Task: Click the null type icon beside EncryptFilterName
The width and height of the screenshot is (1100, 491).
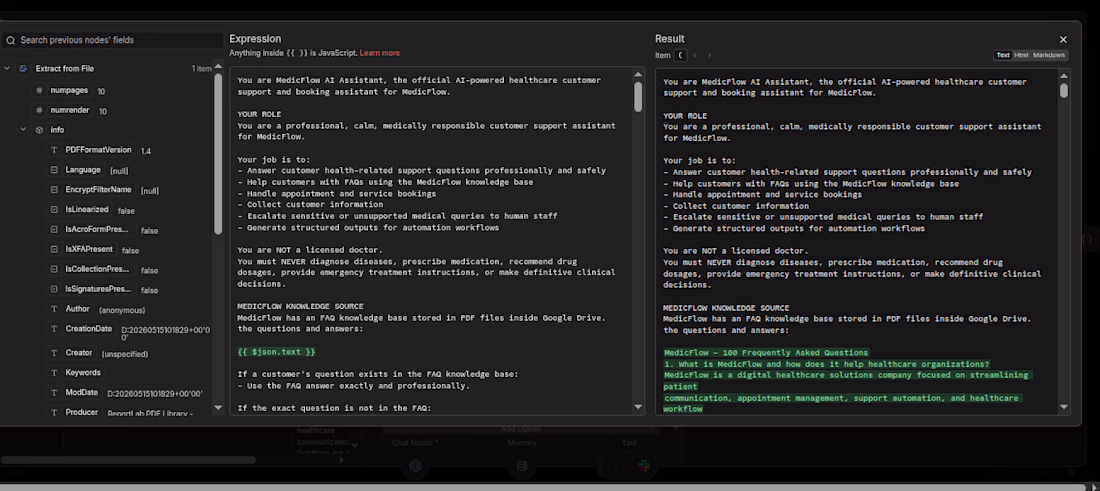Action: tap(54, 189)
